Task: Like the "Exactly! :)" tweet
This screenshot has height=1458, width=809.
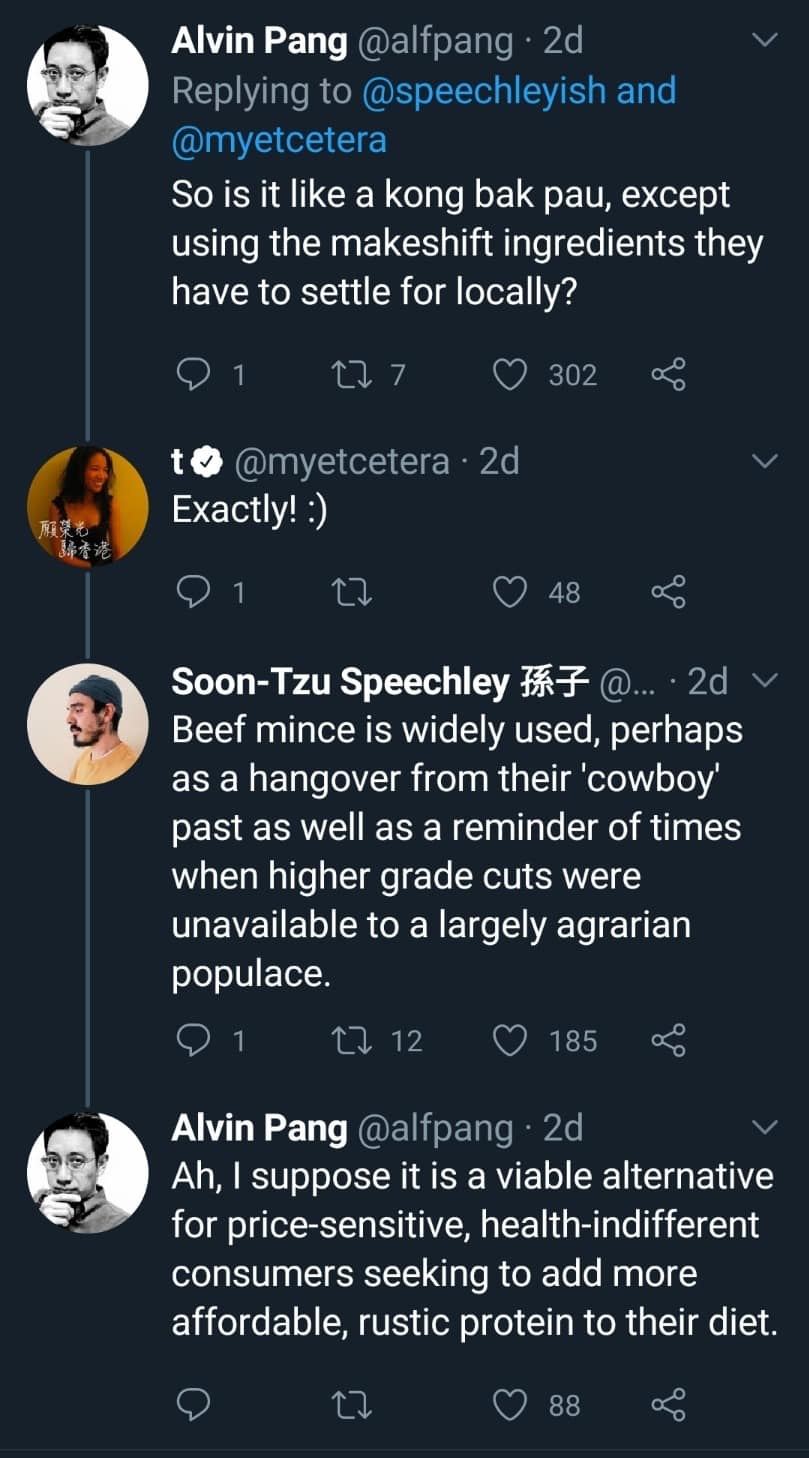Action: point(510,593)
